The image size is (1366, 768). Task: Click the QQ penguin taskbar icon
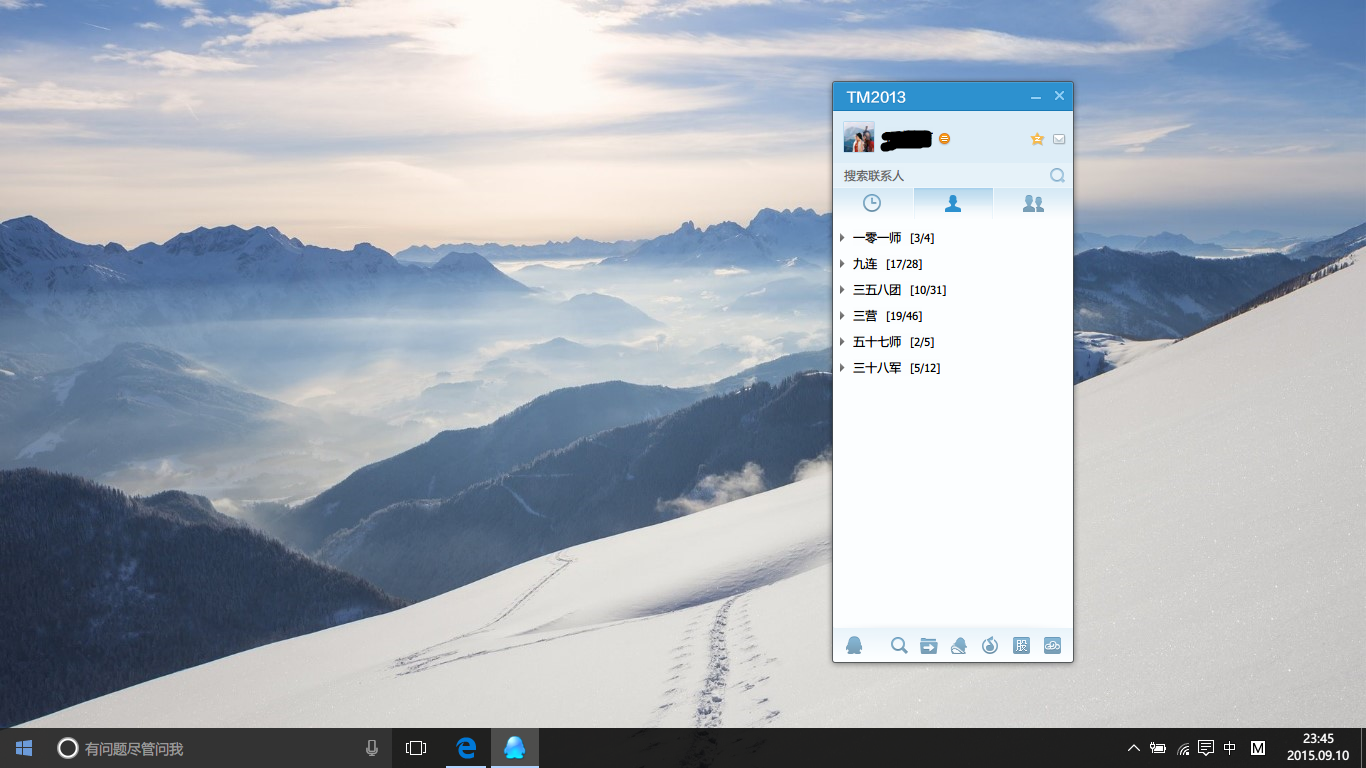[x=515, y=748]
